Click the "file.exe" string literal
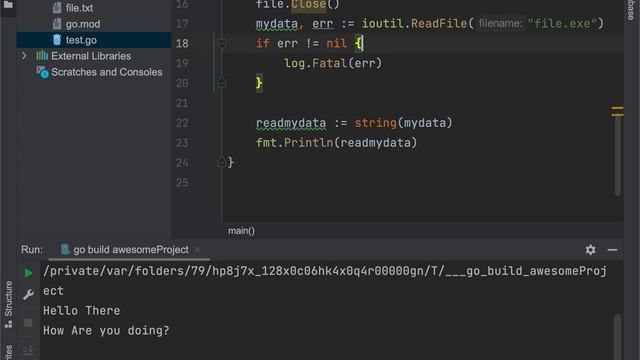640x360 pixels. (562, 24)
